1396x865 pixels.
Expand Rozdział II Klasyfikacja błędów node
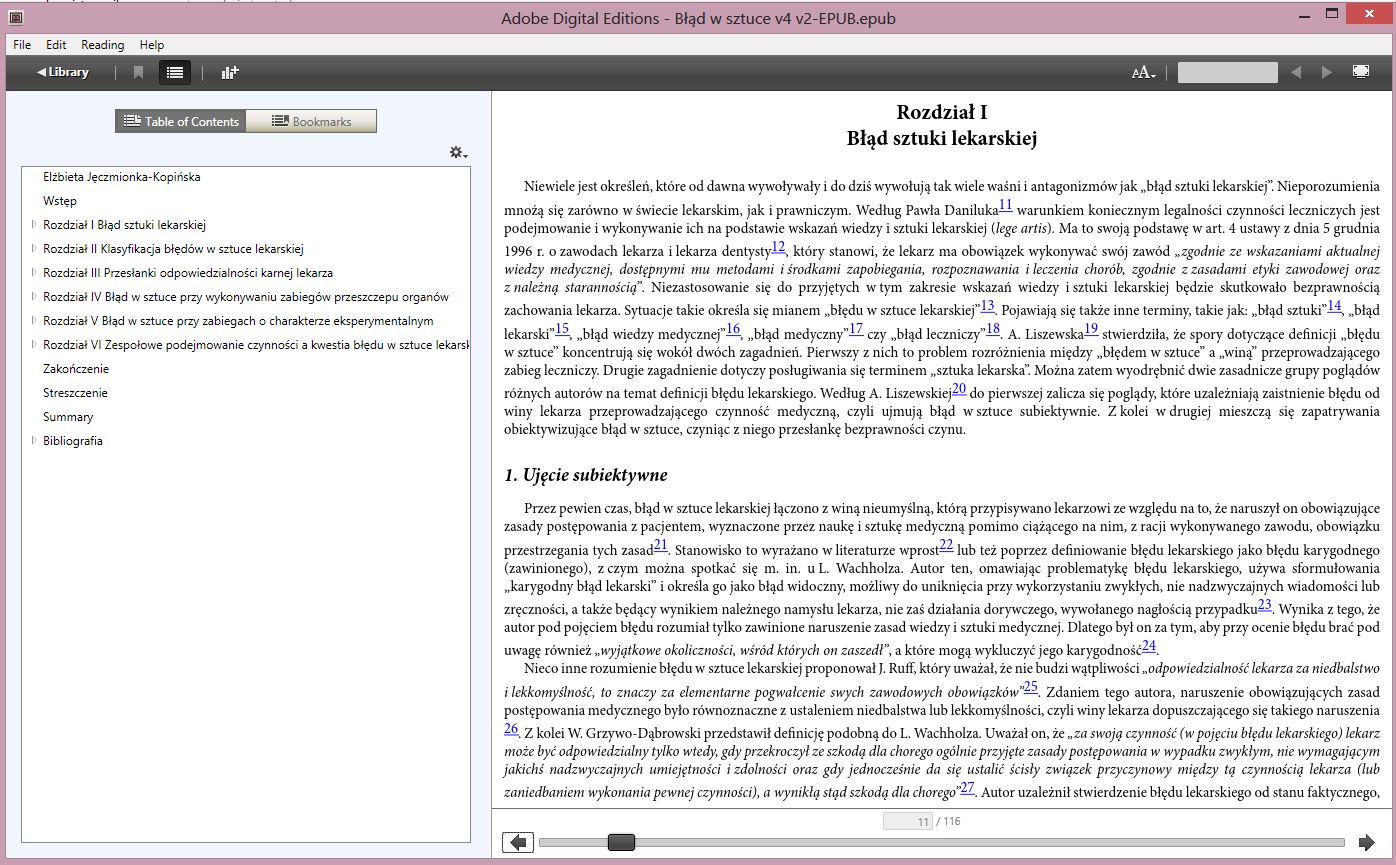34,249
